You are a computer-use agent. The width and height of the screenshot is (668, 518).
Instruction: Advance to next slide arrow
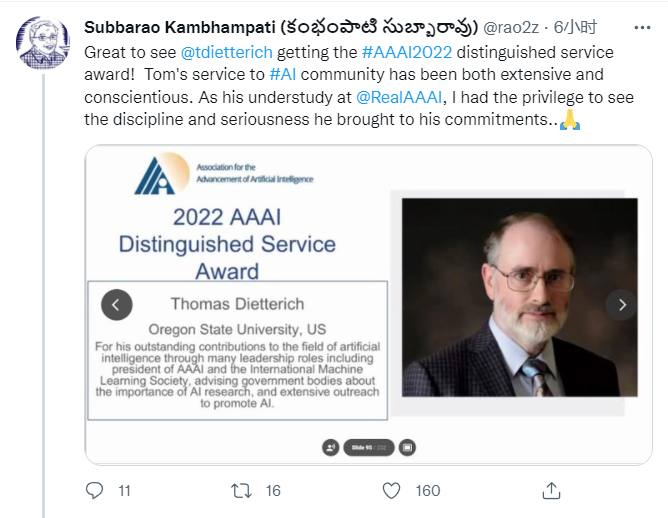coord(621,304)
